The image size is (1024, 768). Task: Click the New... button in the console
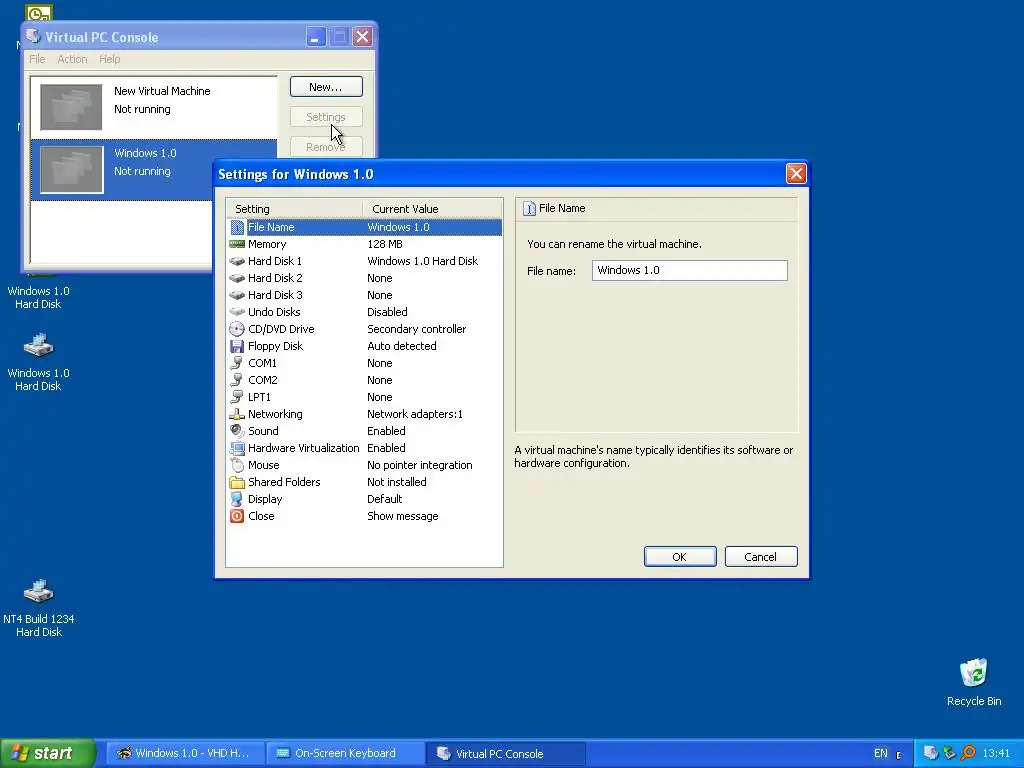[x=326, y=87]
